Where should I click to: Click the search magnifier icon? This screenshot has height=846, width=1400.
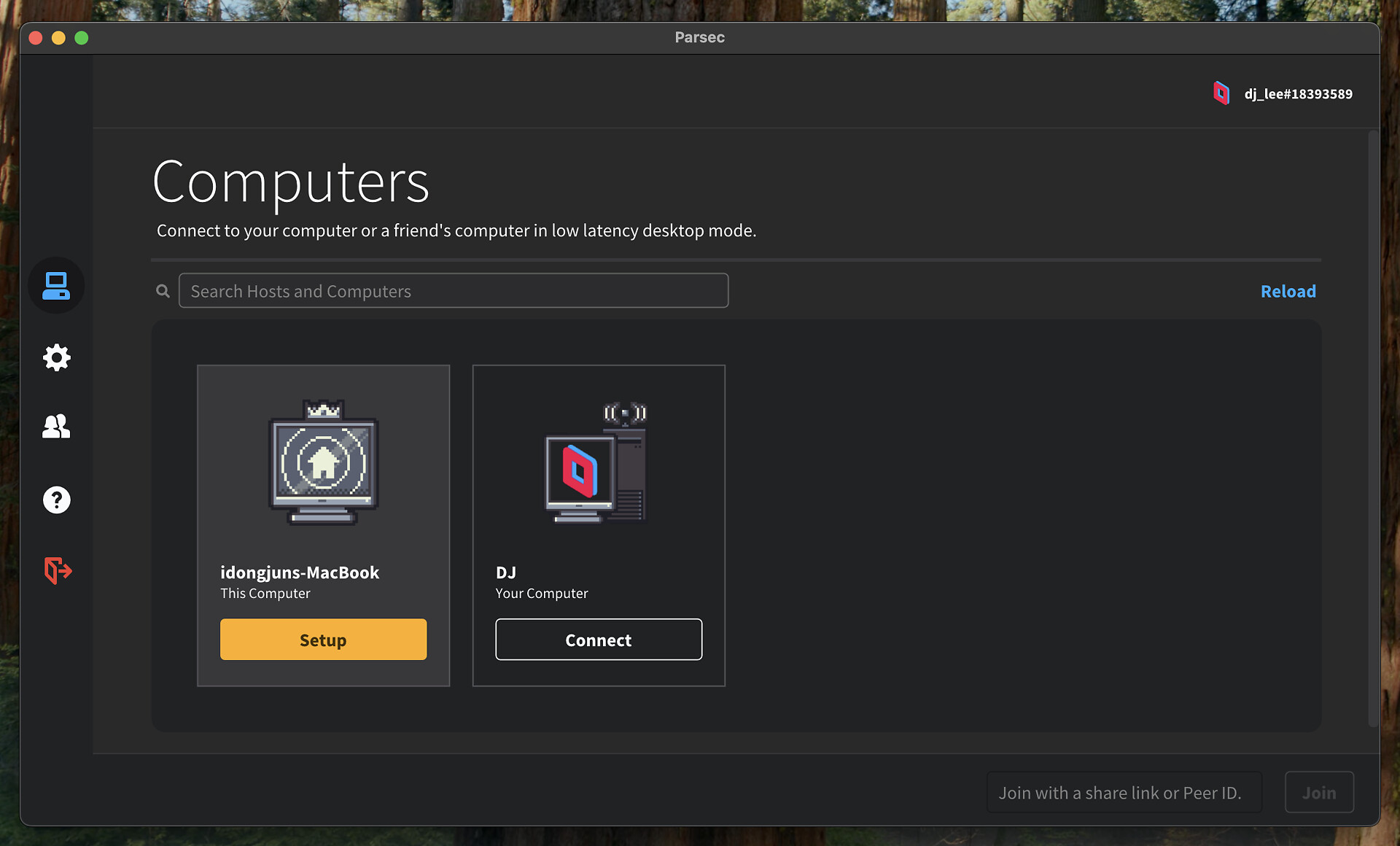[163, 291]
